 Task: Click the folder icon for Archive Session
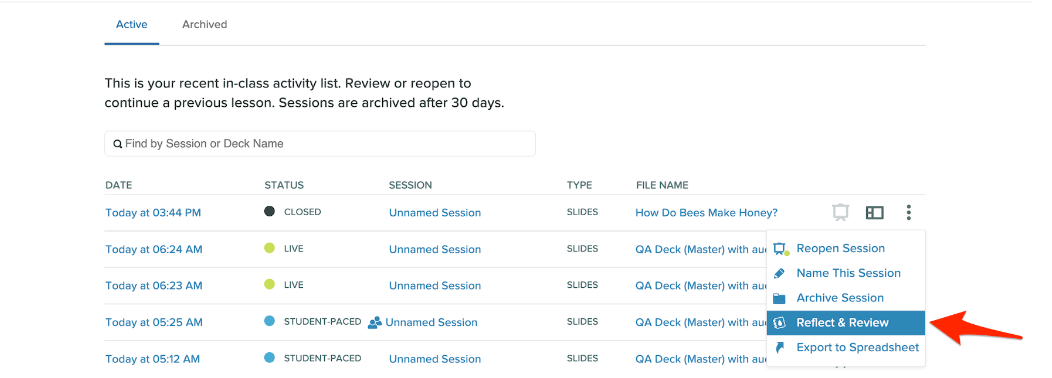point(779,298)
